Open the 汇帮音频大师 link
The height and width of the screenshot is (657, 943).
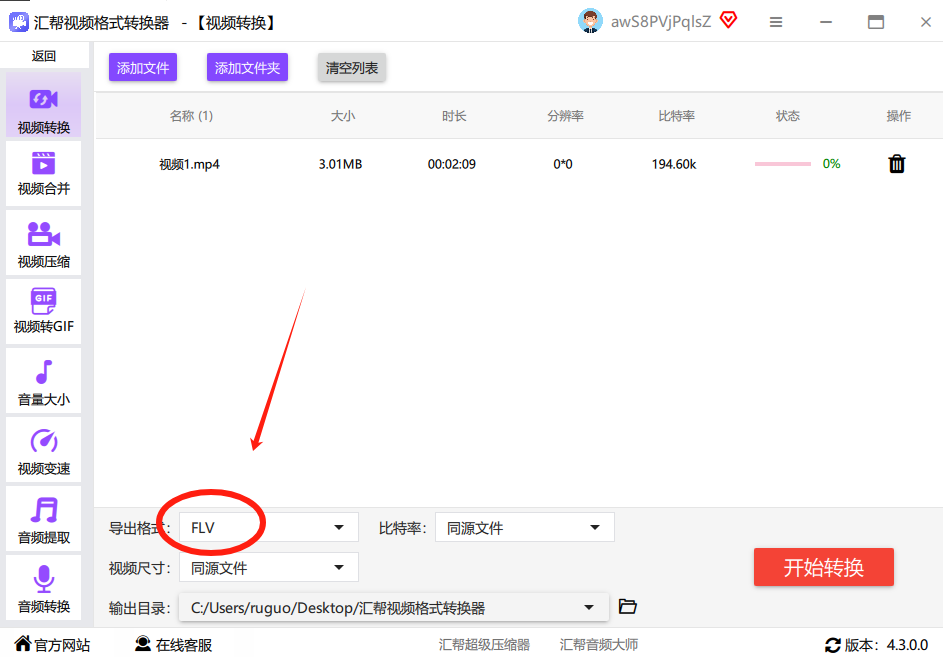pos(598,645)
